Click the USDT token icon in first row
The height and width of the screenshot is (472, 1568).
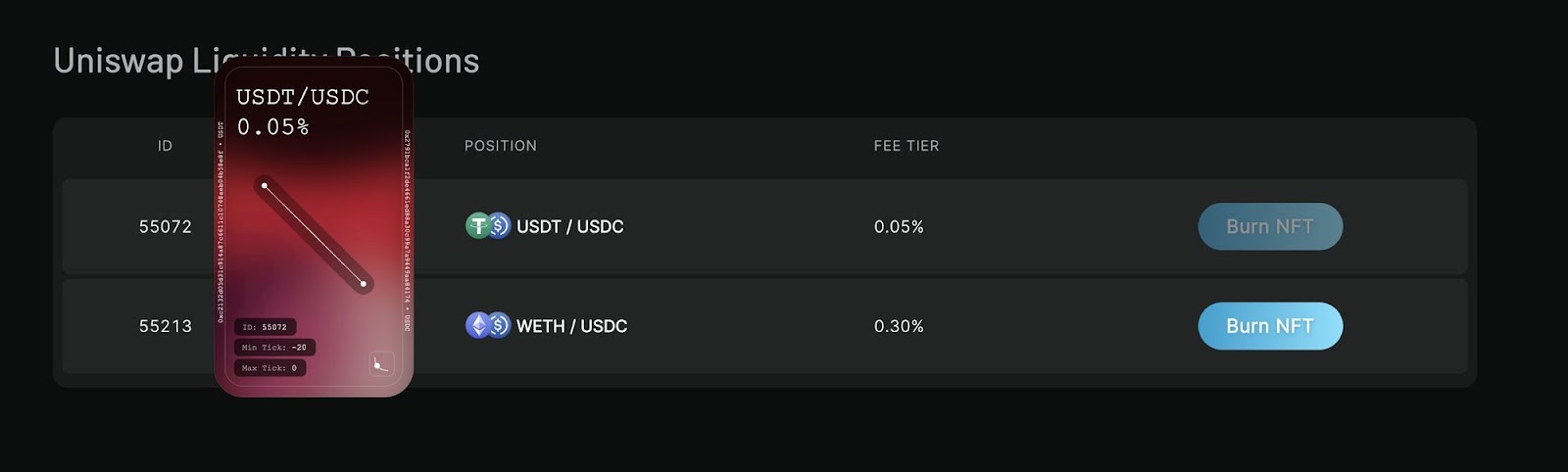coord(477,226)
